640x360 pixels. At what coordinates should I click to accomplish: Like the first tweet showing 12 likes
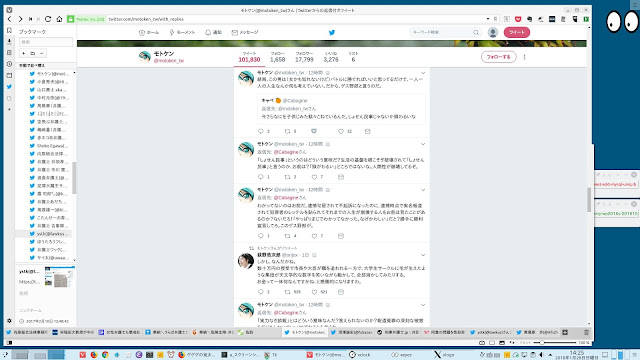pyautogui.click(x=341, y=131)
